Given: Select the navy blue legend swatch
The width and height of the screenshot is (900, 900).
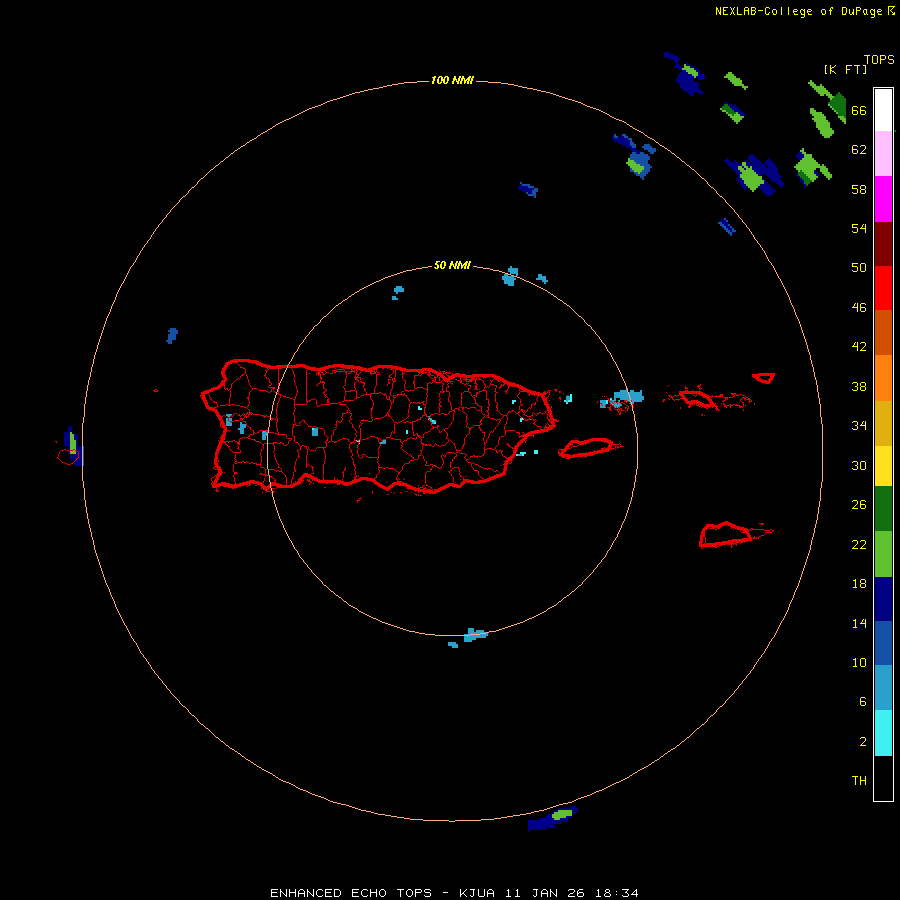Looking at the screenshot, I should tap(883, 599).
